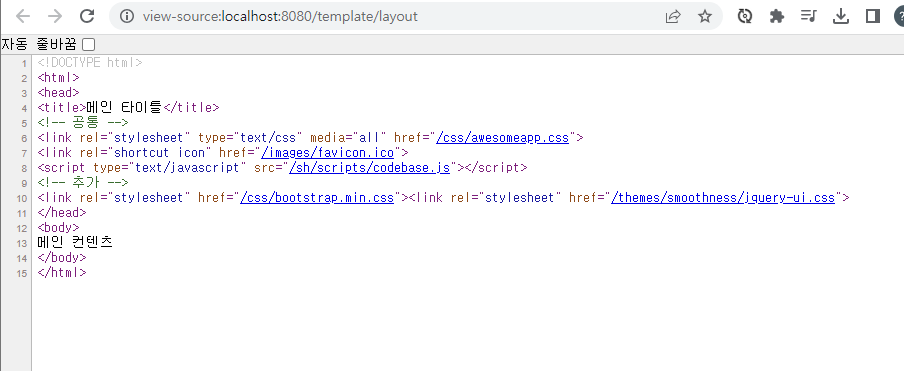The width and height of the screenshot is (904, 371).
Task: Open the /themes/smoothness/jquery-ui.css link
Action: (723, 198)
